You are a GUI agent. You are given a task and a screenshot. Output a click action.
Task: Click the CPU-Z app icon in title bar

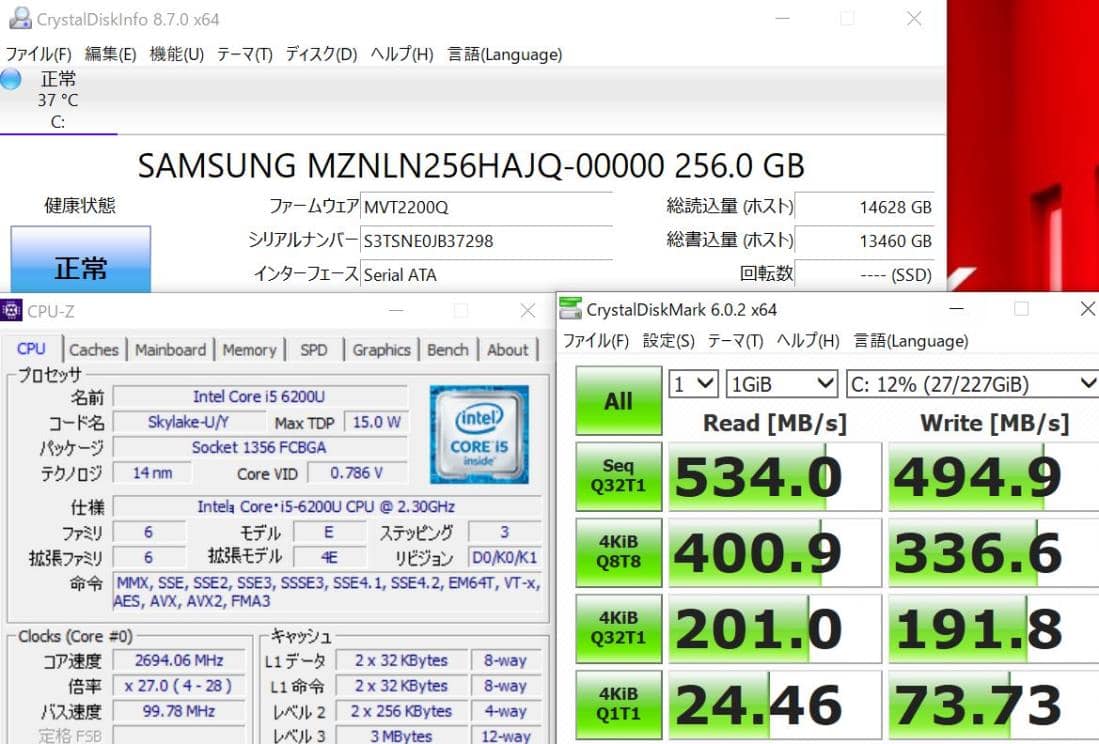[12, 310]
